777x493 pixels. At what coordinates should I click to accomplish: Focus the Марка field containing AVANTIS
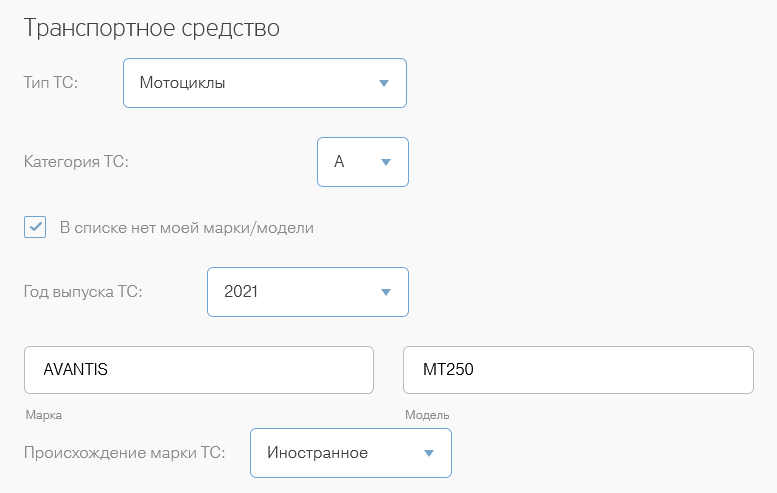[198, 370]
